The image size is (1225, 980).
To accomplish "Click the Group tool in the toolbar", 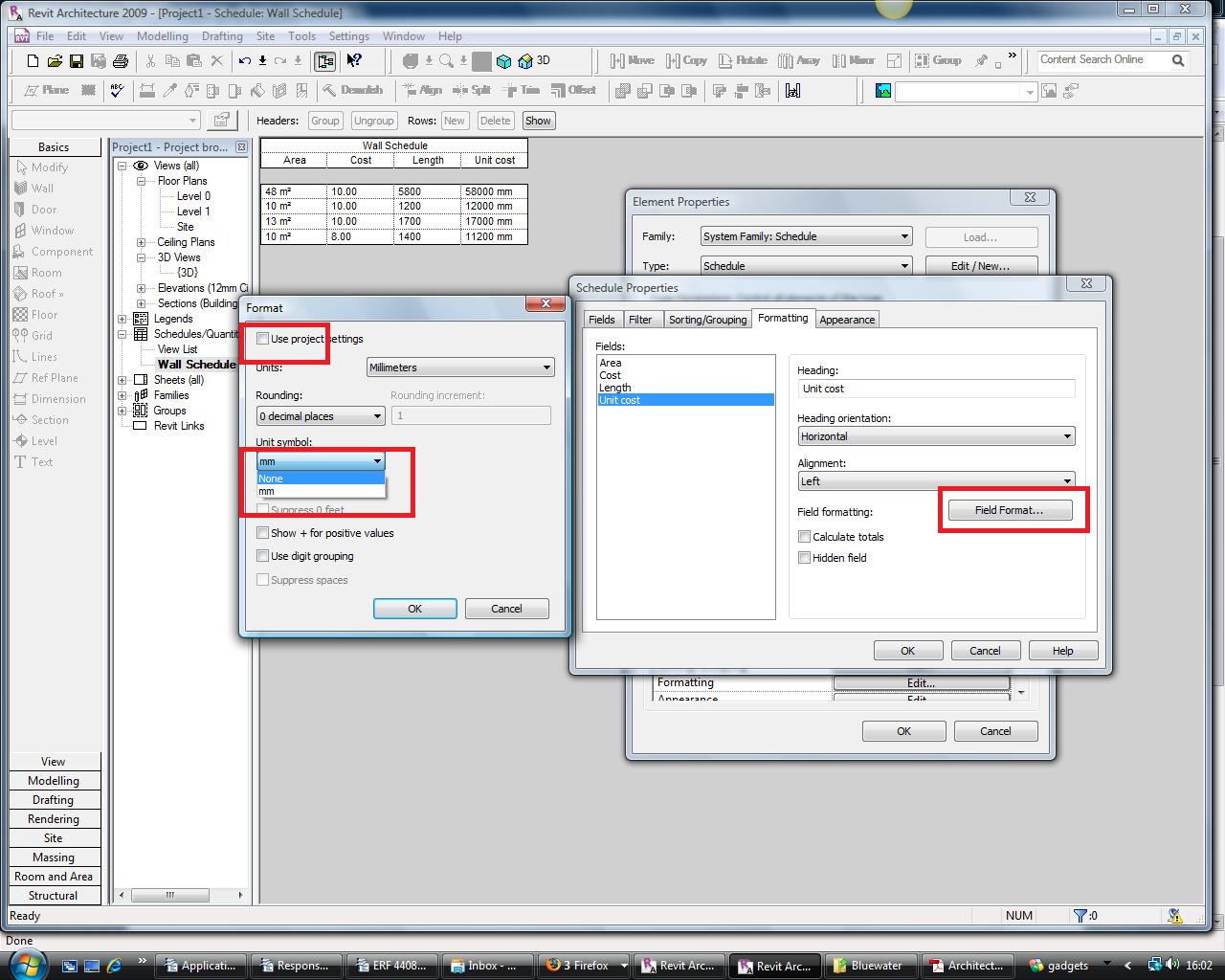I will 938,60.
